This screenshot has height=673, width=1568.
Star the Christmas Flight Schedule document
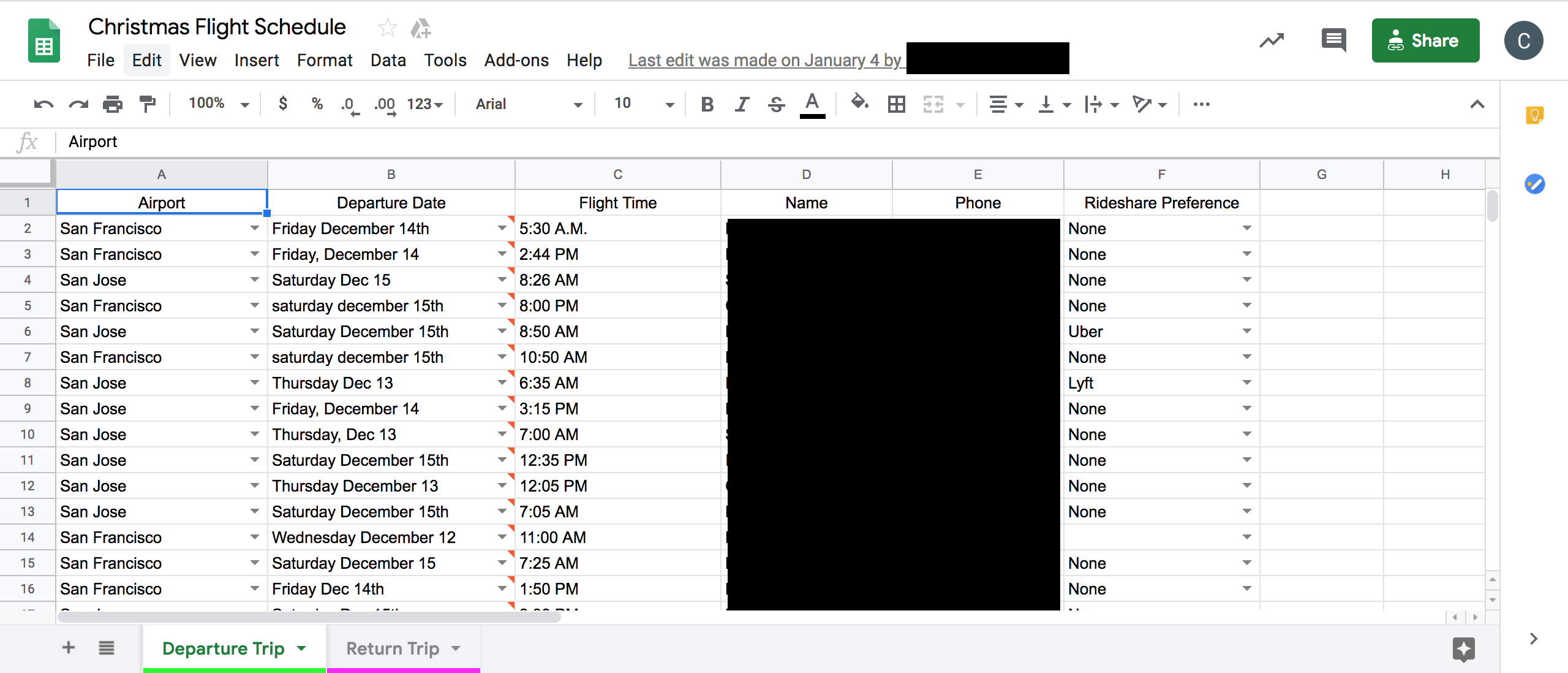(387, 28)
